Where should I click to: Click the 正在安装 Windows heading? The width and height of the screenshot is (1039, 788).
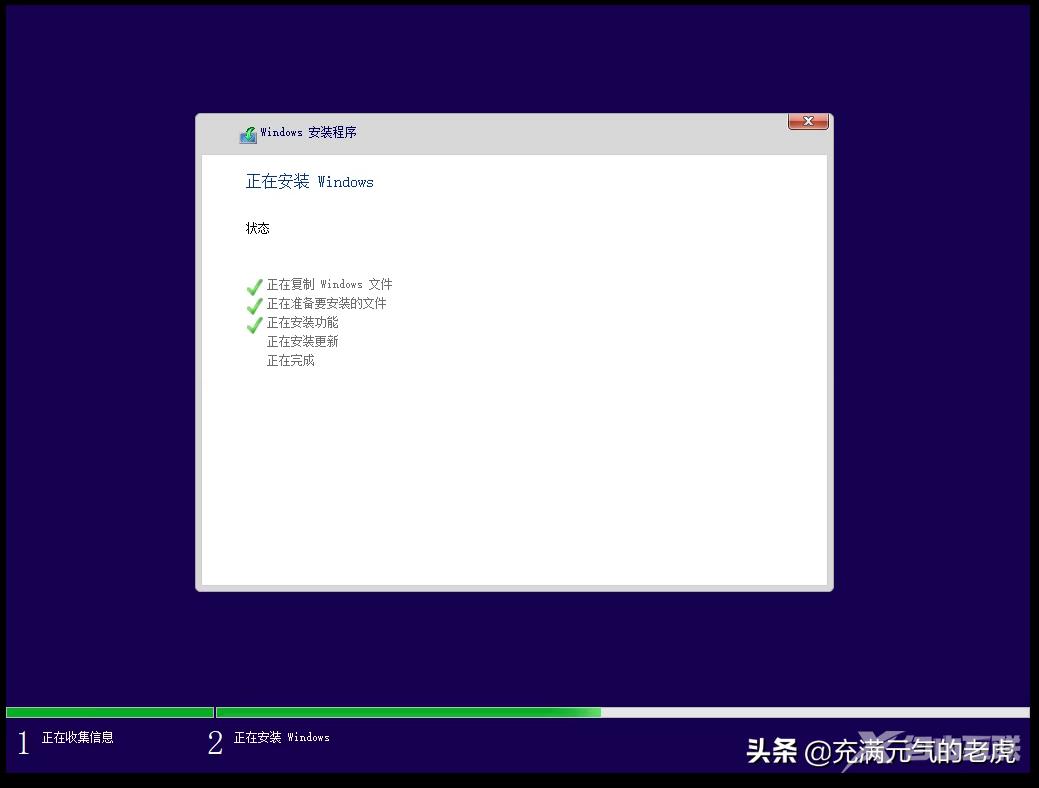point(309,182)
